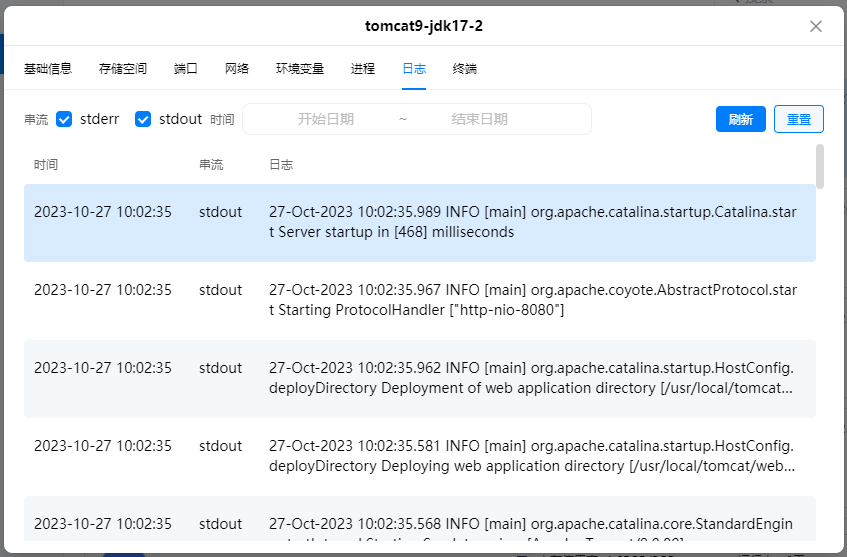Click the 重置 reset button

tap(798, 119)
